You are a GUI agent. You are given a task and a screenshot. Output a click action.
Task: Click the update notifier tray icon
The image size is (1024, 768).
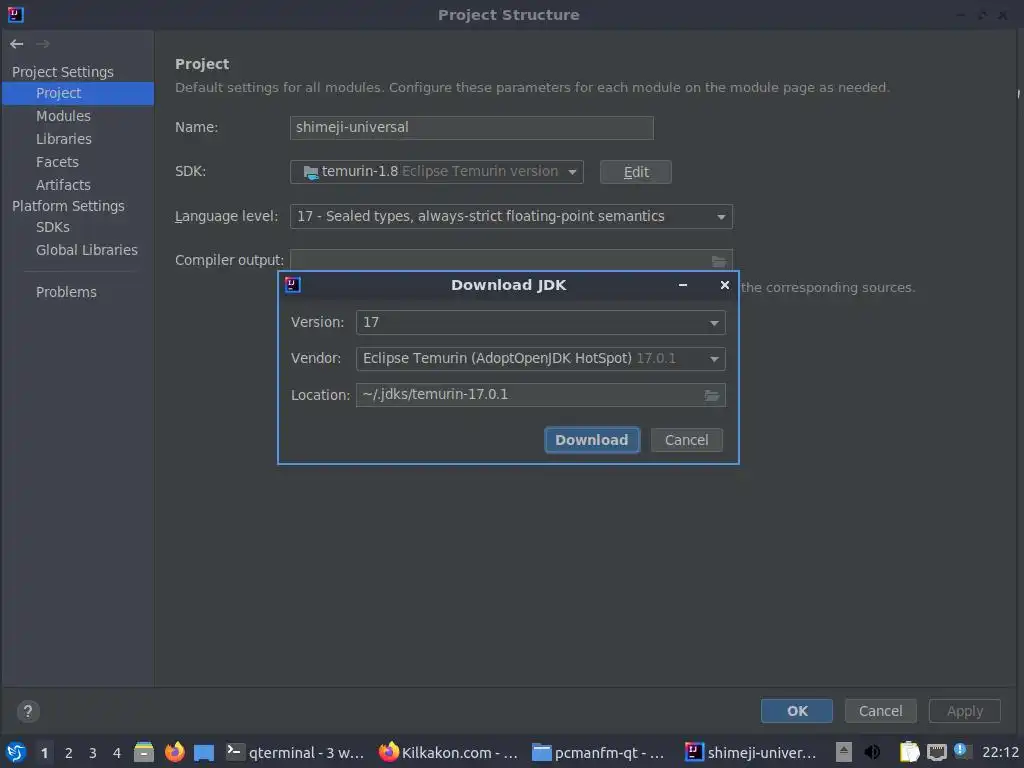[960, 750]
